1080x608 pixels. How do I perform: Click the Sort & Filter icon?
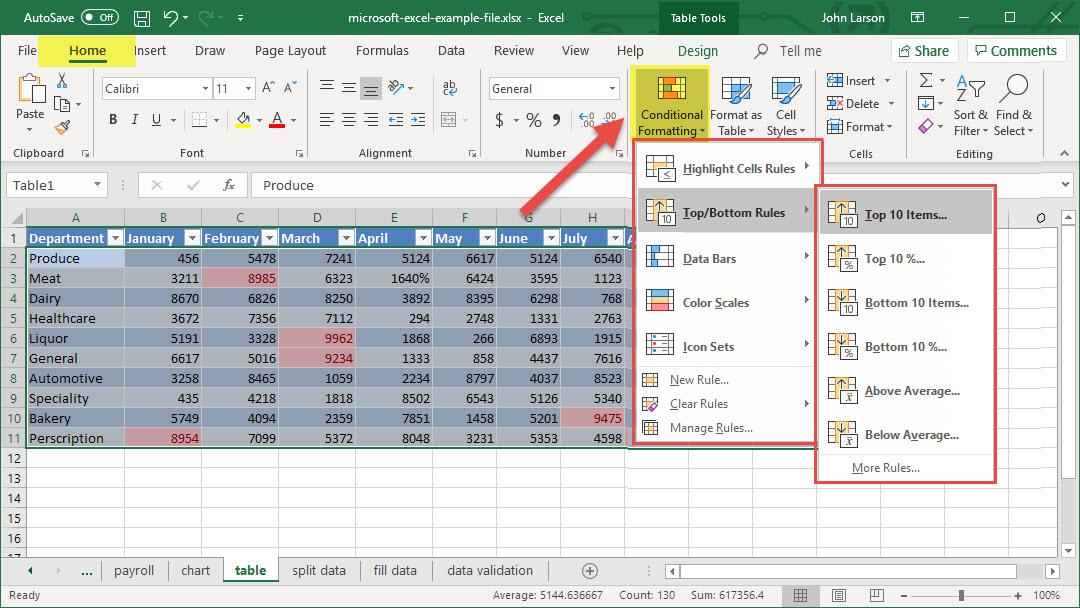970,107
